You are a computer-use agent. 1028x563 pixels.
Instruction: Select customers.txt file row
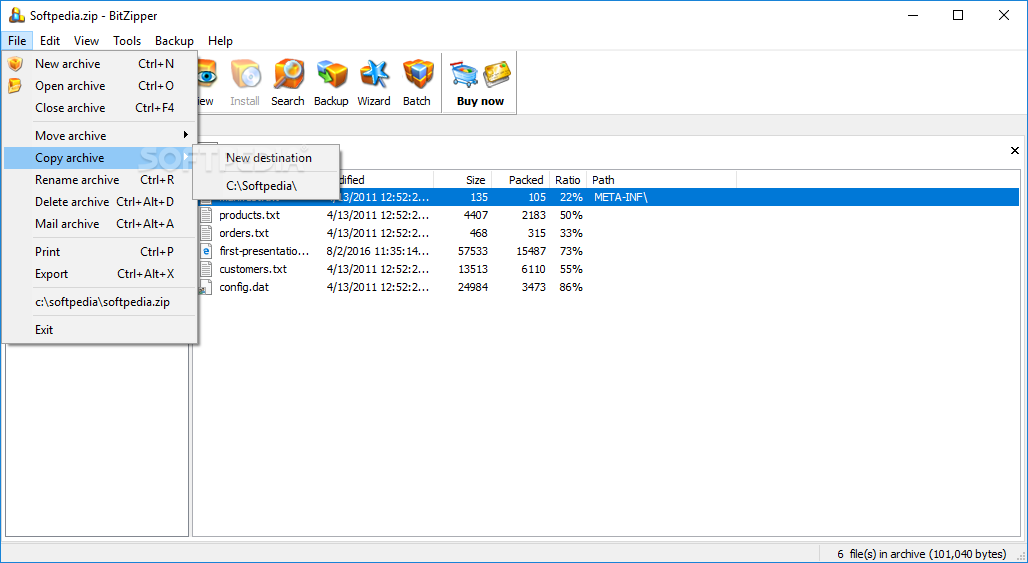(x=610, y=269)
